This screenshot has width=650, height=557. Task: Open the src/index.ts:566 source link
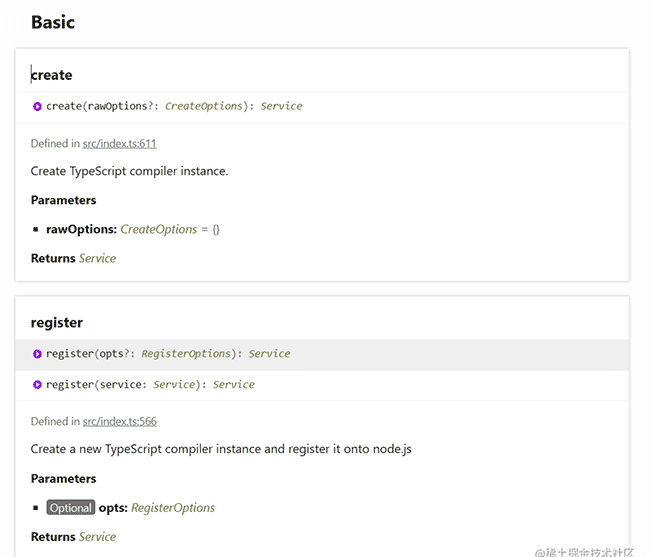[119, 421]
